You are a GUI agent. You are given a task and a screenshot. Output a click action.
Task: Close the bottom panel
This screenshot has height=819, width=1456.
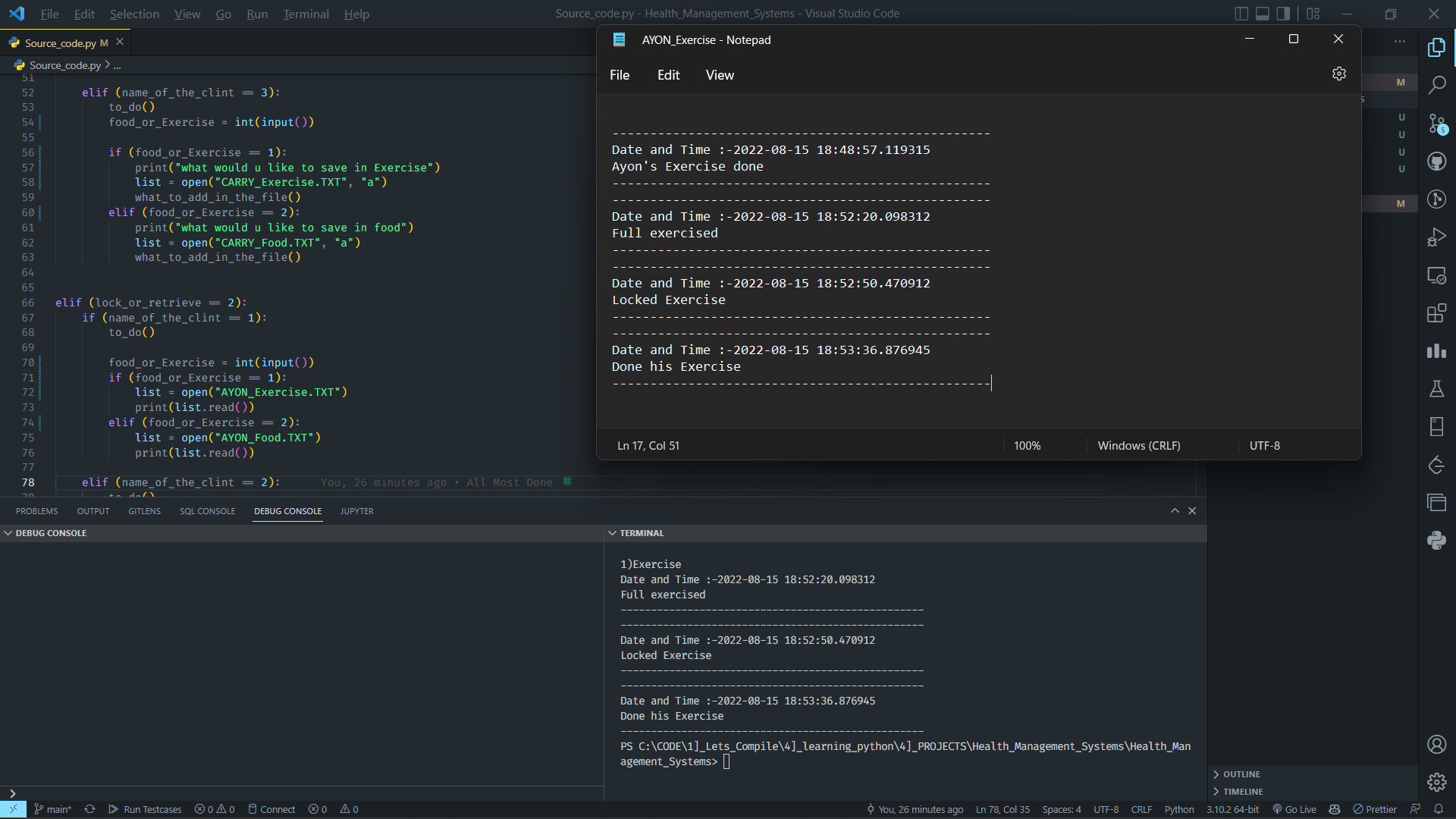point(1192,511)
